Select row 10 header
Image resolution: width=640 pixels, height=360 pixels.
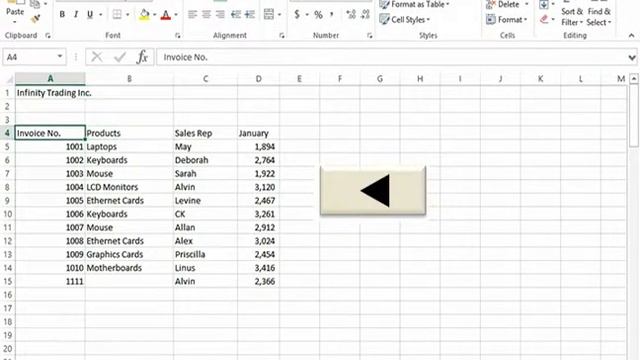click(7, 214)
